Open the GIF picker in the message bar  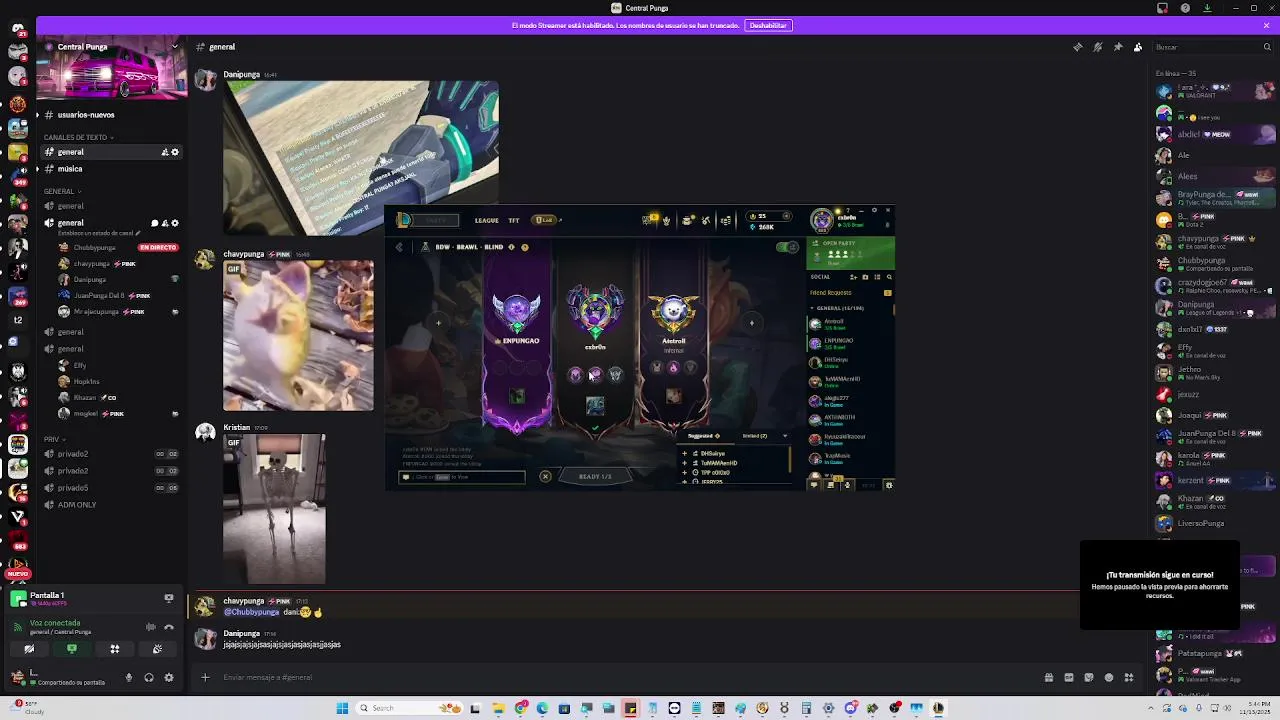click(x=1069, y=677)
